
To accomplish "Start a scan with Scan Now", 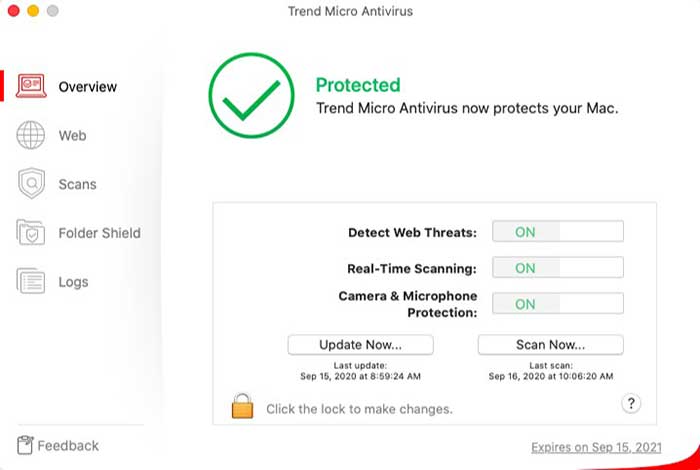I will click(550, 344).
